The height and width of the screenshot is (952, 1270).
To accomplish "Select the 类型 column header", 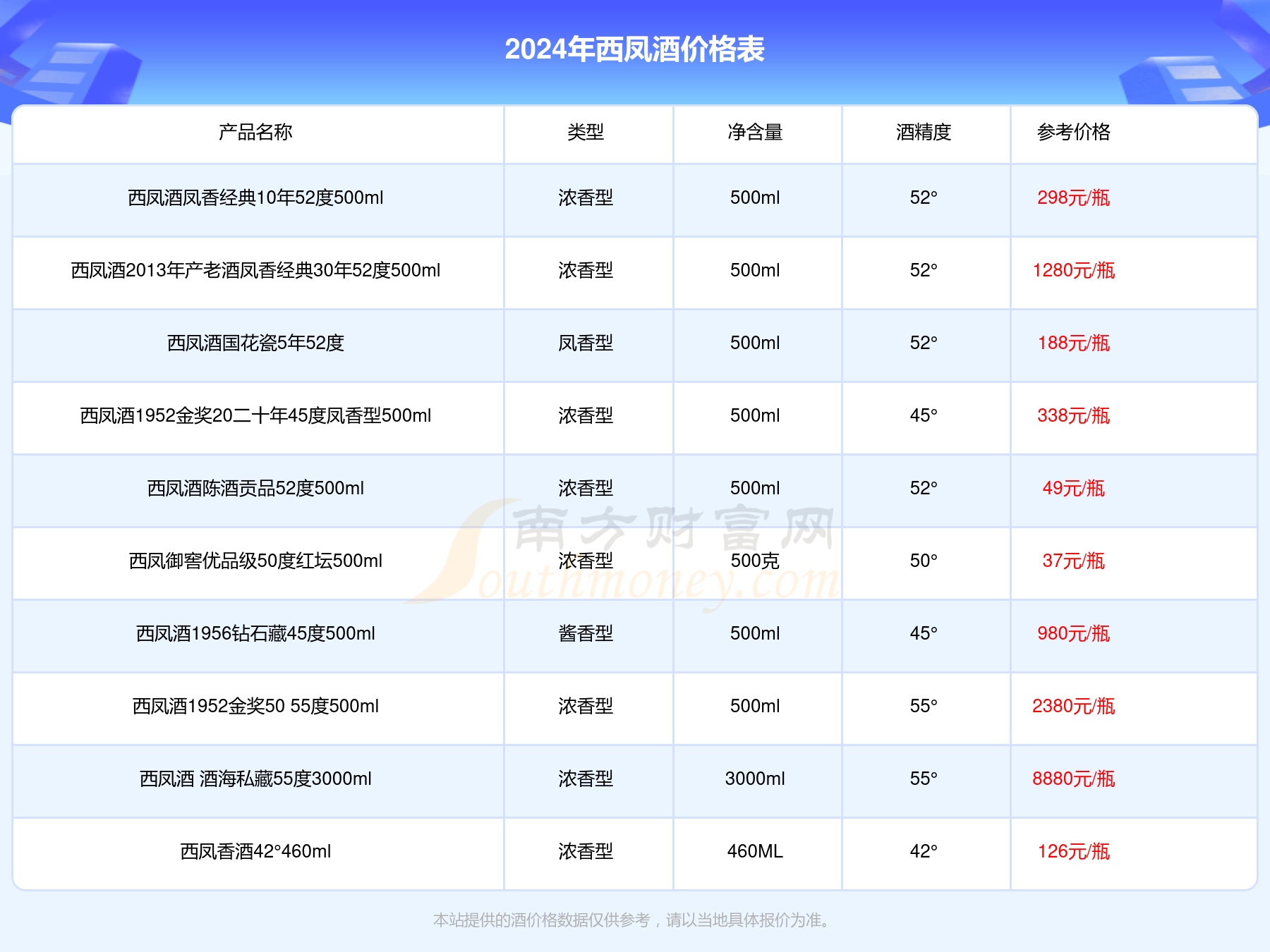I will coord(586,132).
